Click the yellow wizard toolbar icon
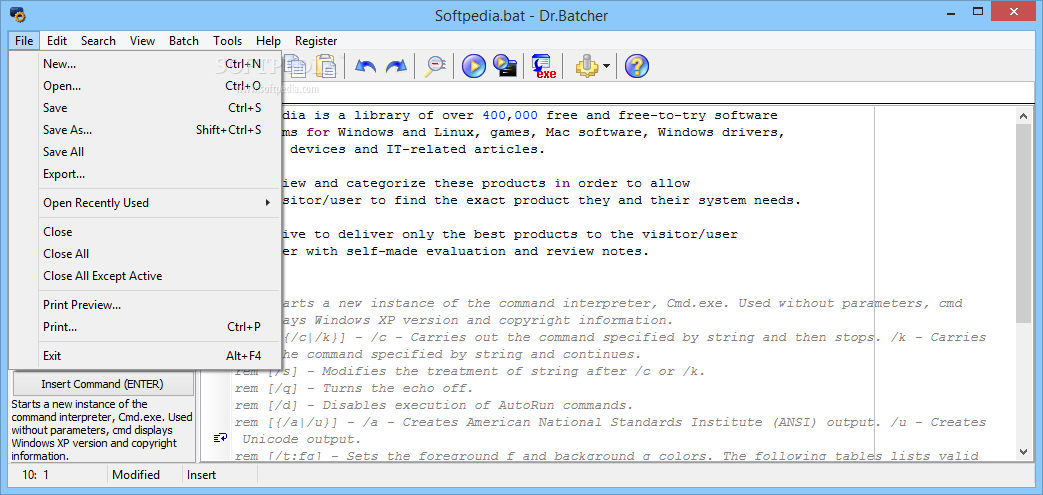The height and width of the screenshot is (495, 1043). click(x=587, y=66)
